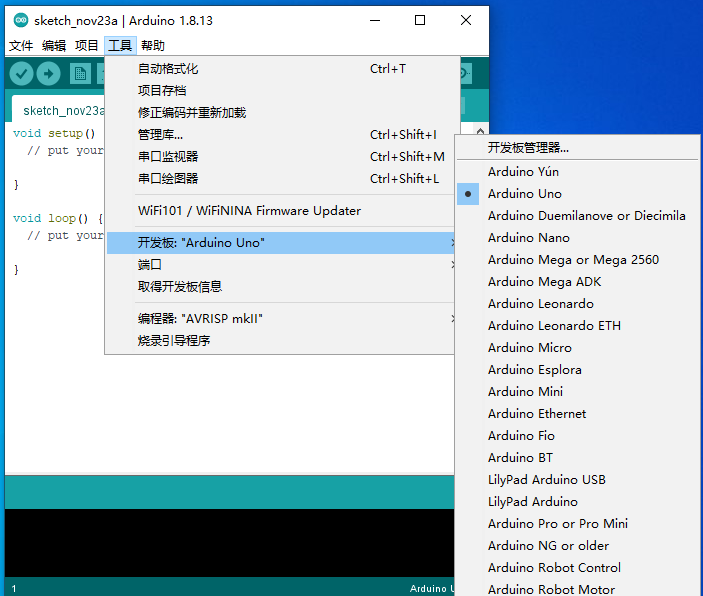Click the New sketch file icon
The height and width of the screenshot is (596, 703).
click(x=80, y=74)
